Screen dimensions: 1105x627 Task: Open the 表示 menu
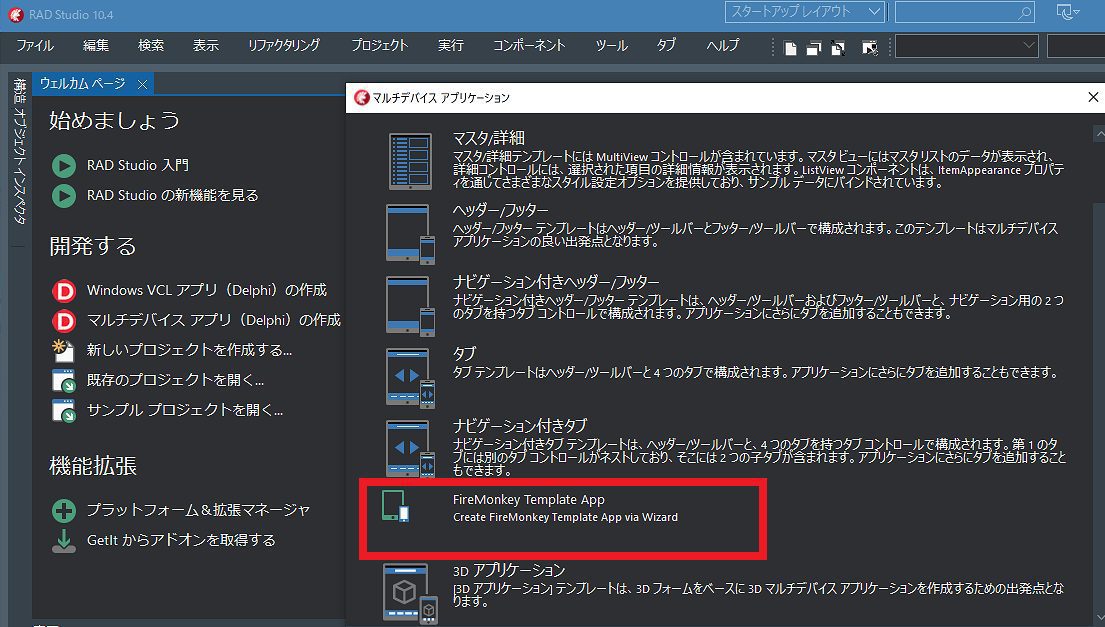tap(206, 45)
